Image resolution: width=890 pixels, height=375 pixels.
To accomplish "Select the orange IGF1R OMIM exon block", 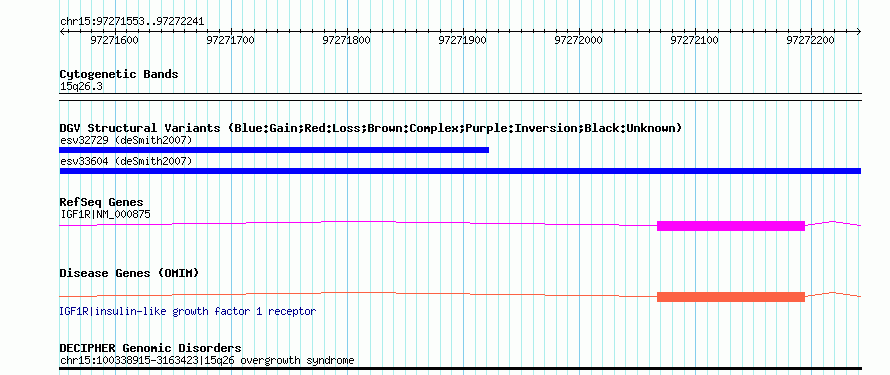I will [x=731, y=297].
